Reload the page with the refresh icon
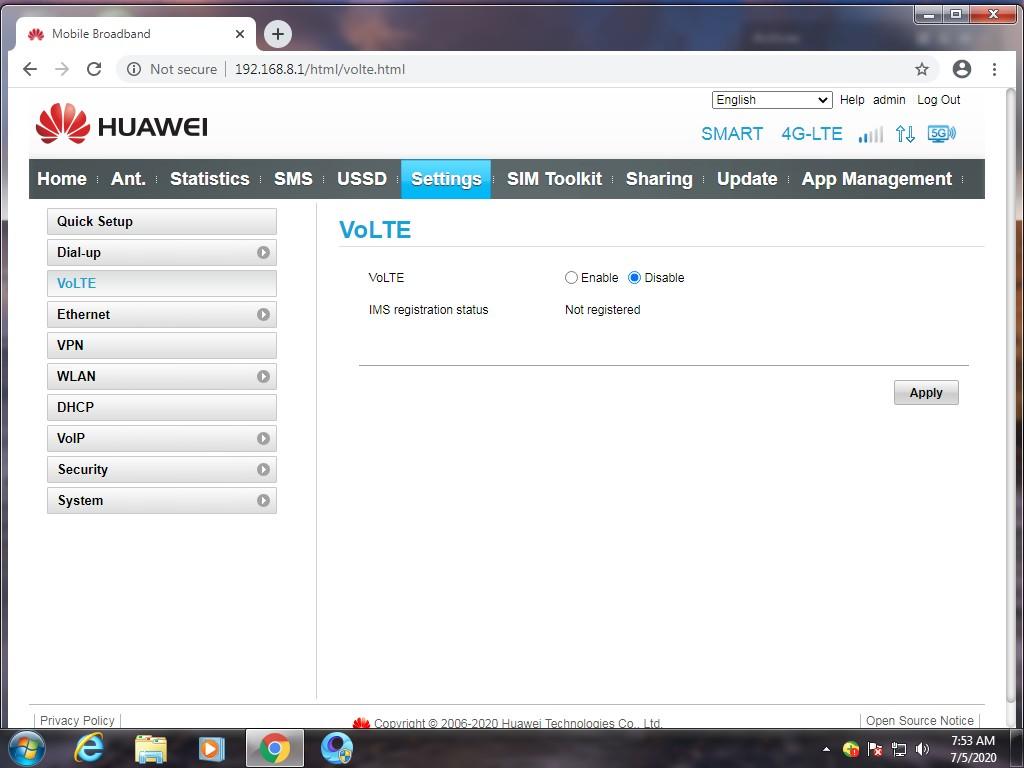Screen dimensions: 1024x768 click(x=94, y=69)
